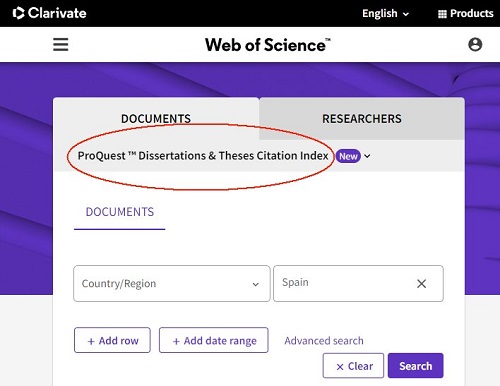Click the Web of Science title
This screenshot has width=500, height=386.
pos(268,45)
